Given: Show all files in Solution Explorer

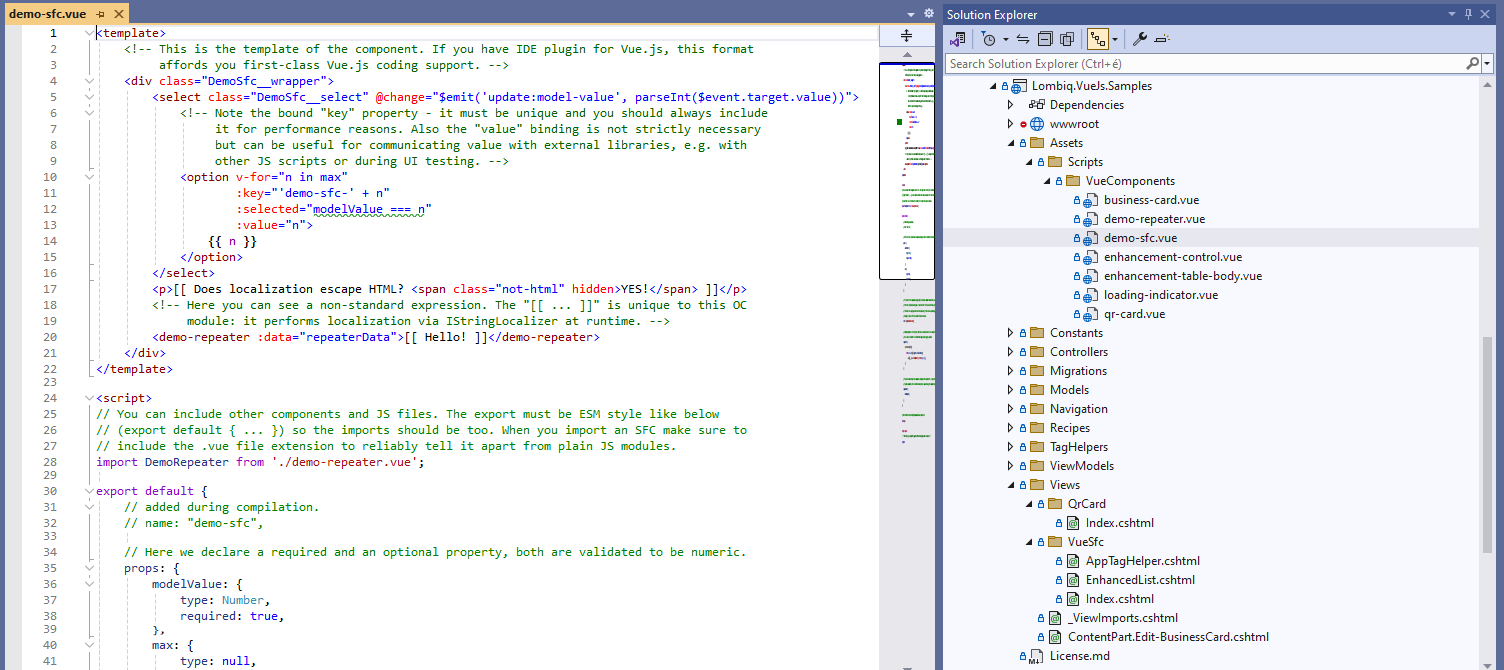Looking at the screenshot, I should click(x=1067, y=39).
